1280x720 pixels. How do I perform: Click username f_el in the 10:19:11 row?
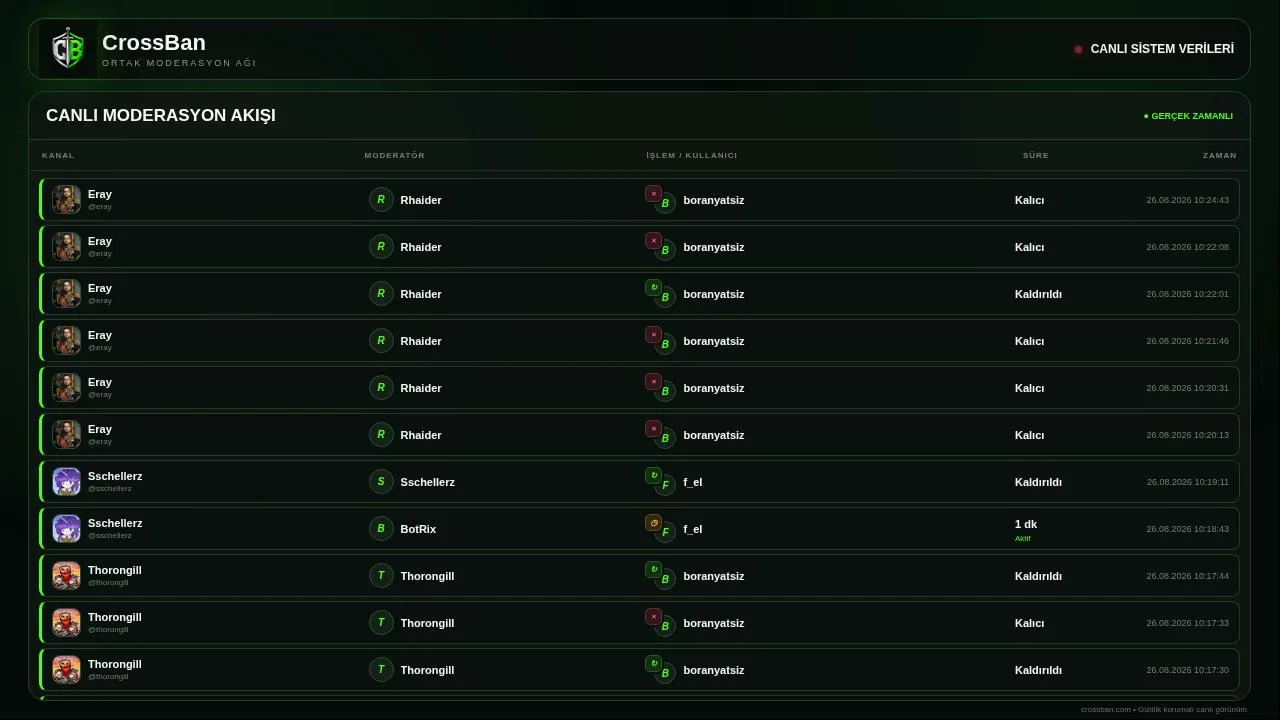point(693,482)
